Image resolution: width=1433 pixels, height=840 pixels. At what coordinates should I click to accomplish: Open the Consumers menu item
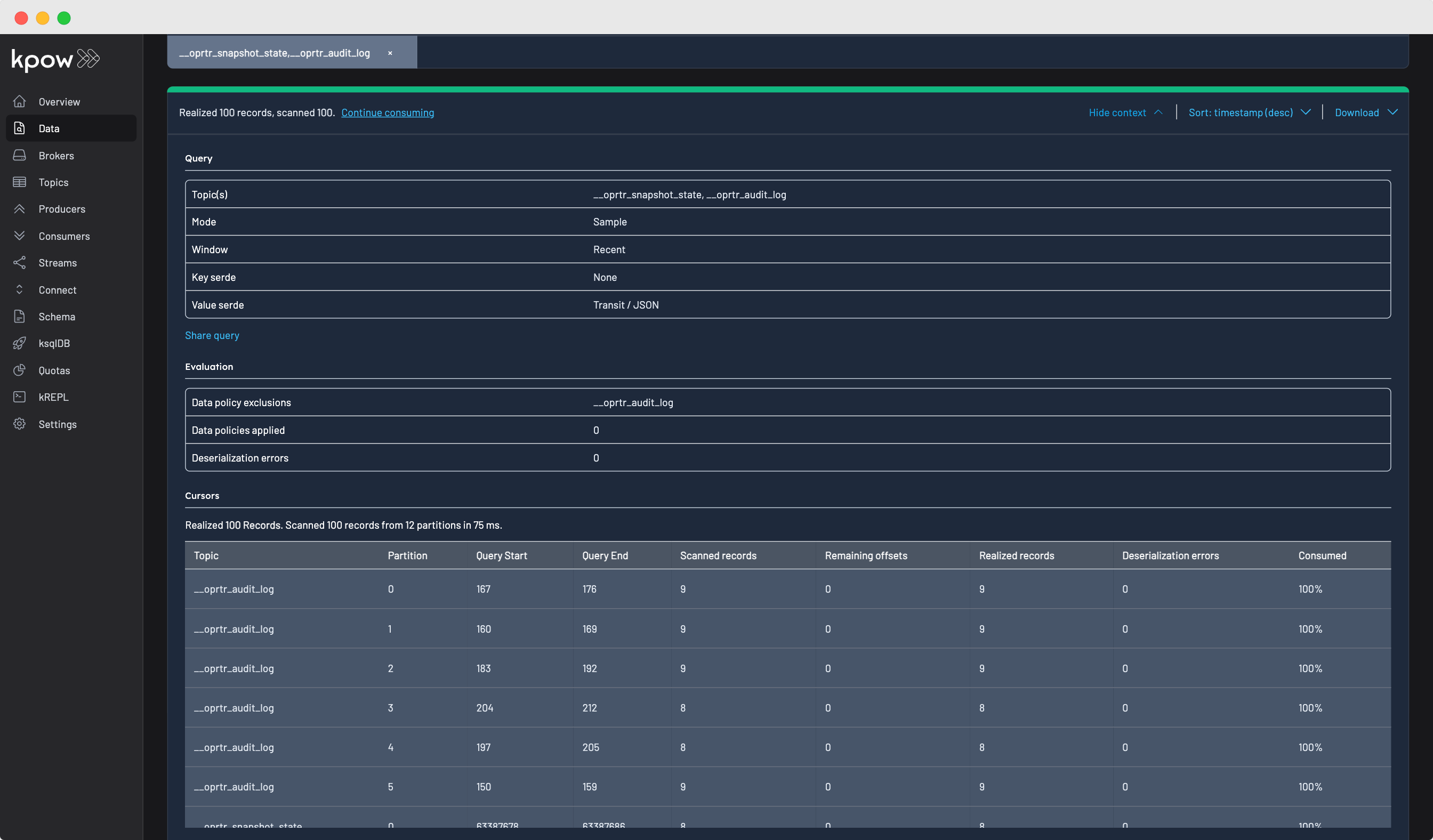click(63, 236)
